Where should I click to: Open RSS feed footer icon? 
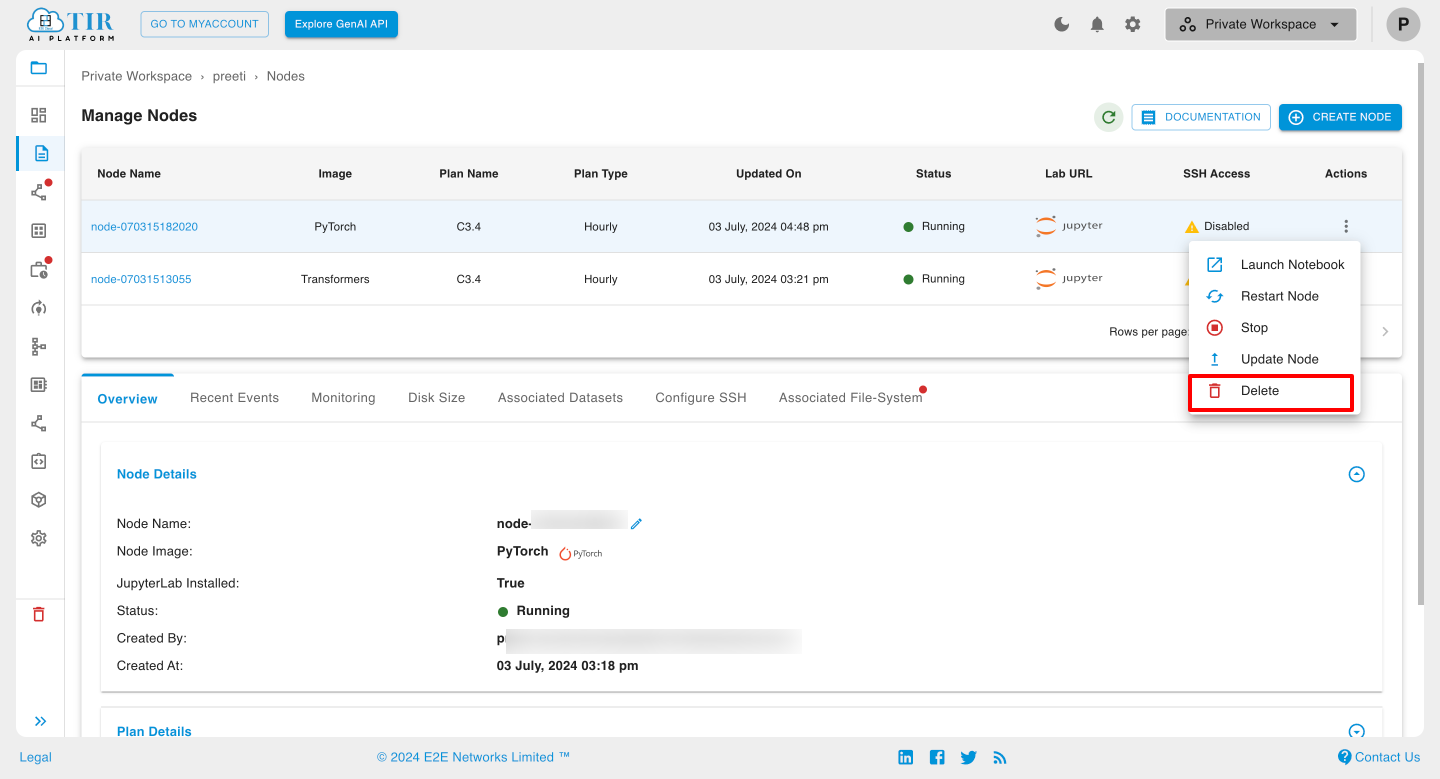pos(999,757)
